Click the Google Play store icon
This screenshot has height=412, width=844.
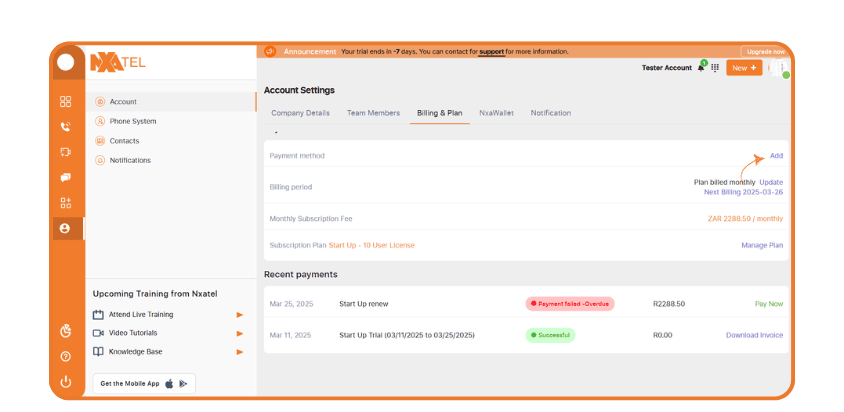coord(183,384)
